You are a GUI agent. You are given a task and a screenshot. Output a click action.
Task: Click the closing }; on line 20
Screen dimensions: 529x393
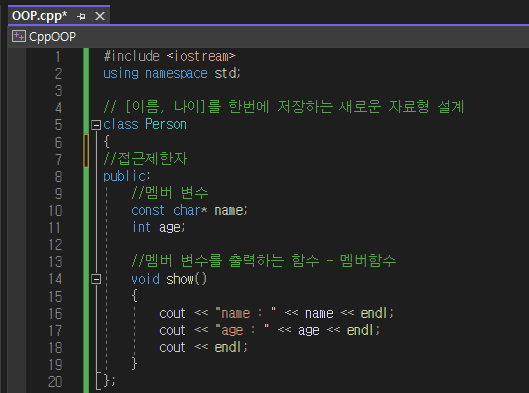[109, 381]
